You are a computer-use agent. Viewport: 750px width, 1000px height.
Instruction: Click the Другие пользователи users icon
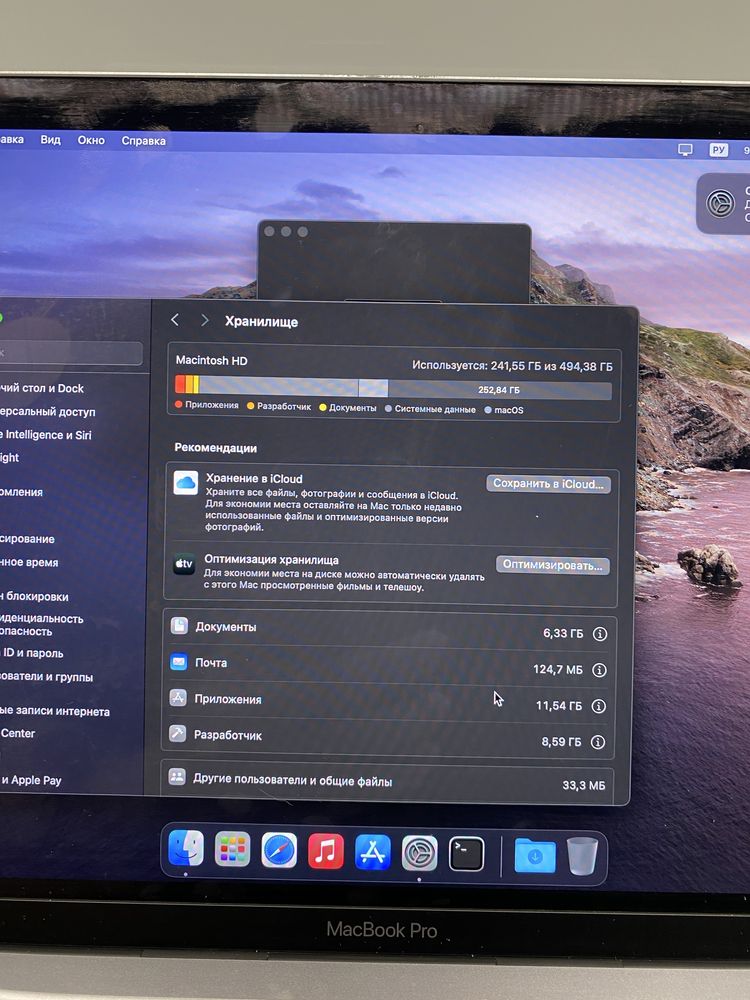[177, 777]
